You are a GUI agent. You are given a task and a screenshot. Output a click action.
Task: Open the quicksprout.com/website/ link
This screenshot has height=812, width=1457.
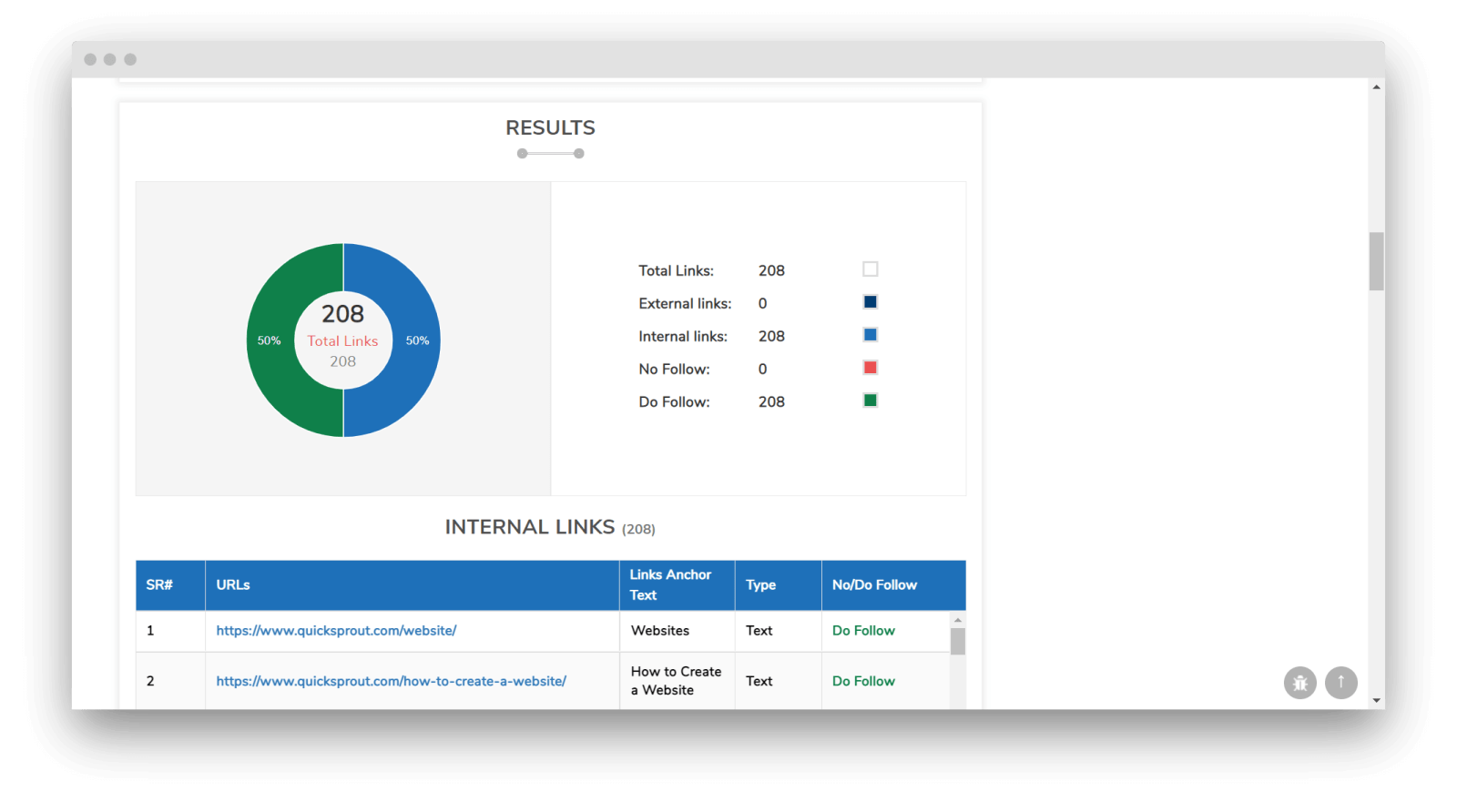tap(336, 631)
